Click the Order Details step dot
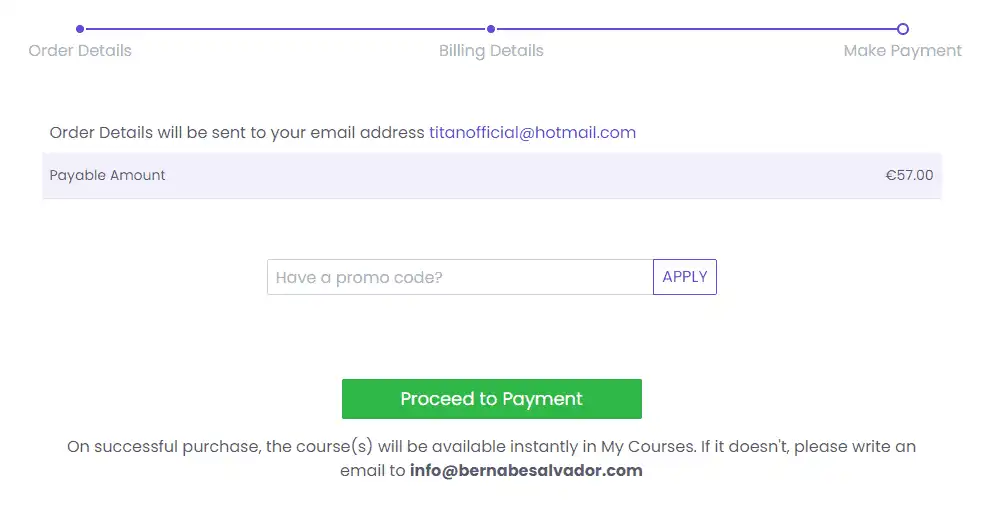The height and width of the screenshot is (507, 981). pos(80,29)
